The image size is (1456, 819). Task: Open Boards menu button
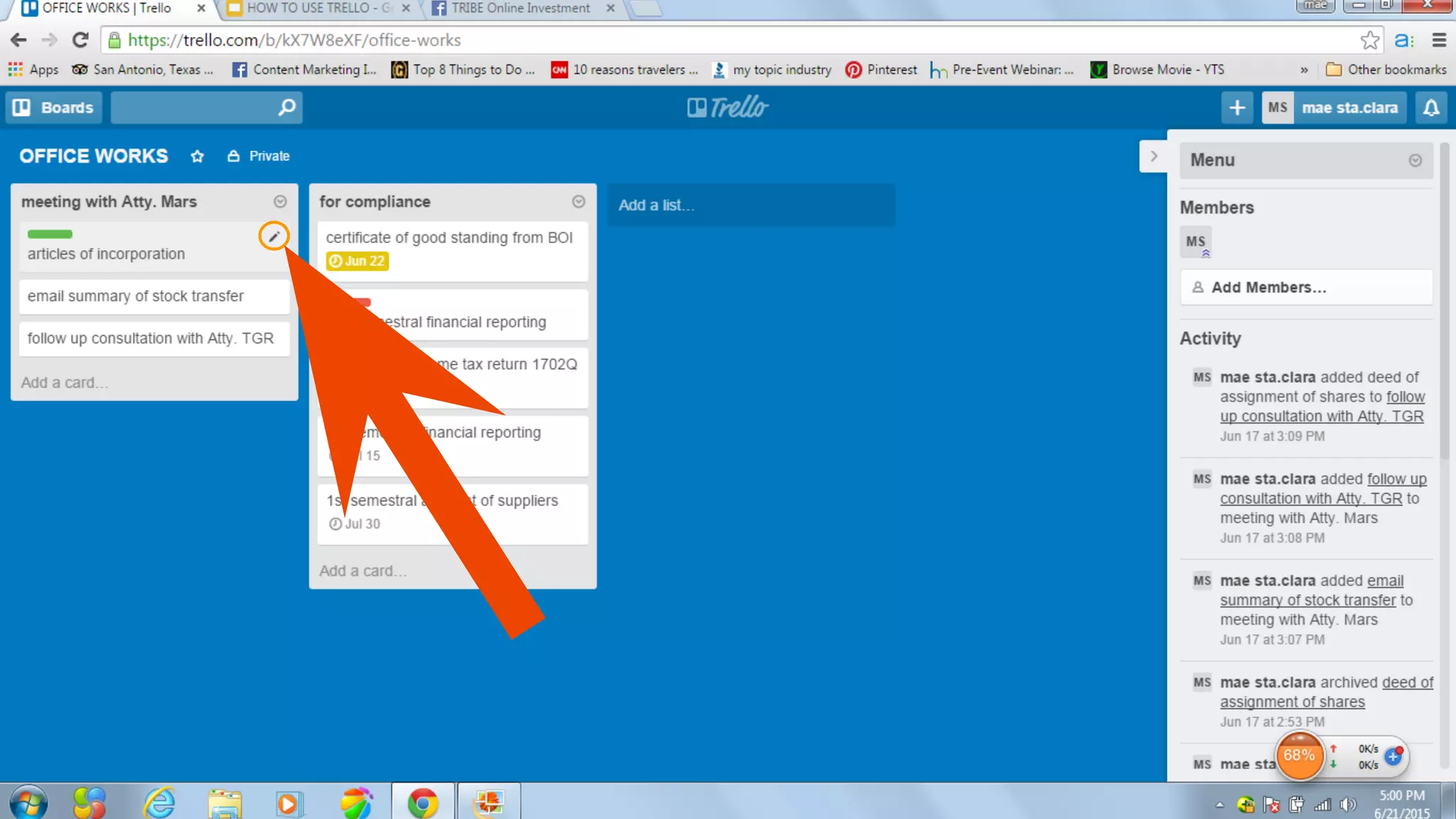click(54, 108)
